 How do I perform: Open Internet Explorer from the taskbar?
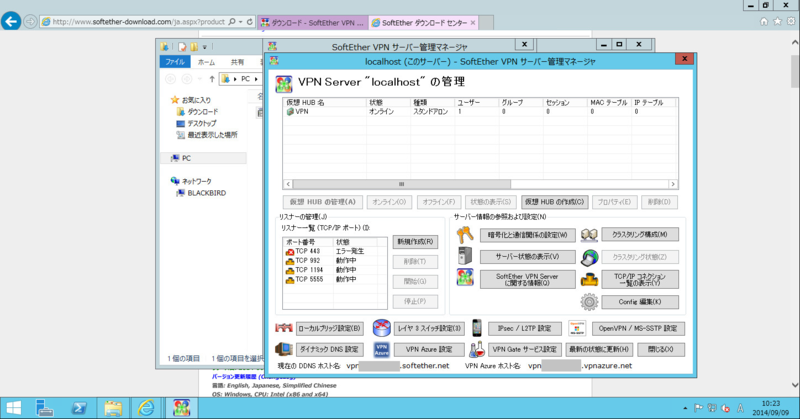point(146,408)
